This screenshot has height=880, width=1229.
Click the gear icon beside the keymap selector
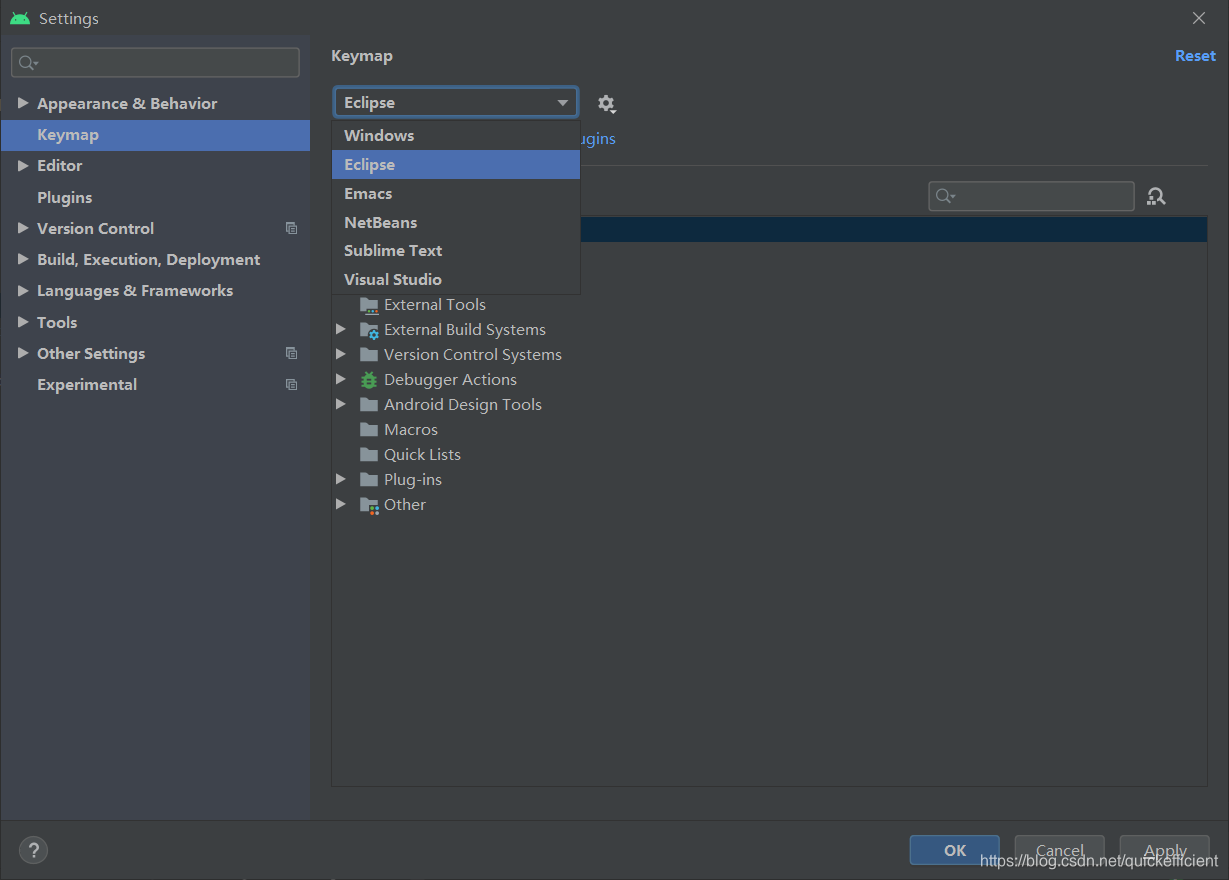tap(606, 103)
